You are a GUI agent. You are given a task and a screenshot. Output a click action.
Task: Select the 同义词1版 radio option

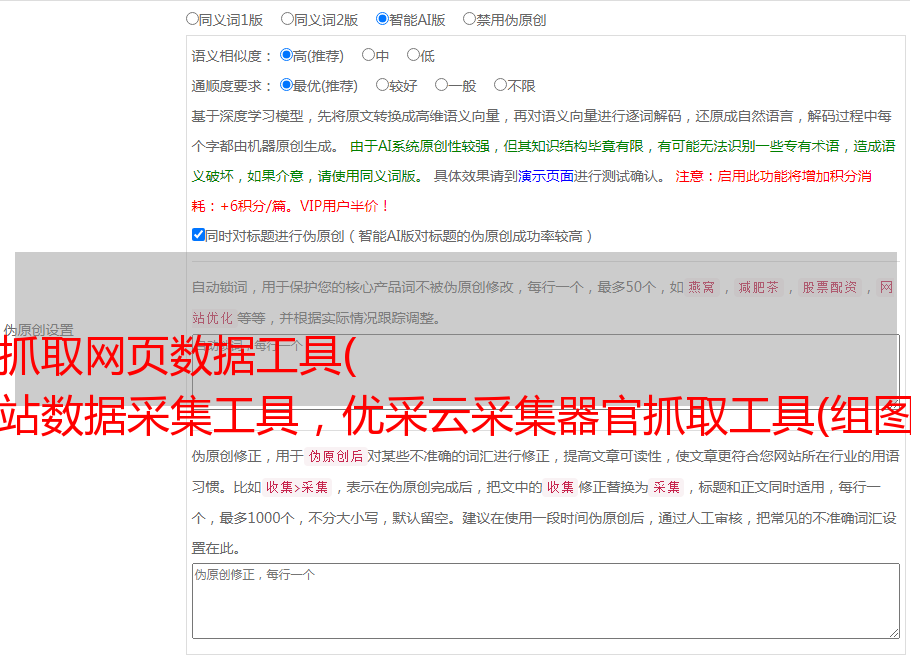pyautogui.click(x=192, y=19)
